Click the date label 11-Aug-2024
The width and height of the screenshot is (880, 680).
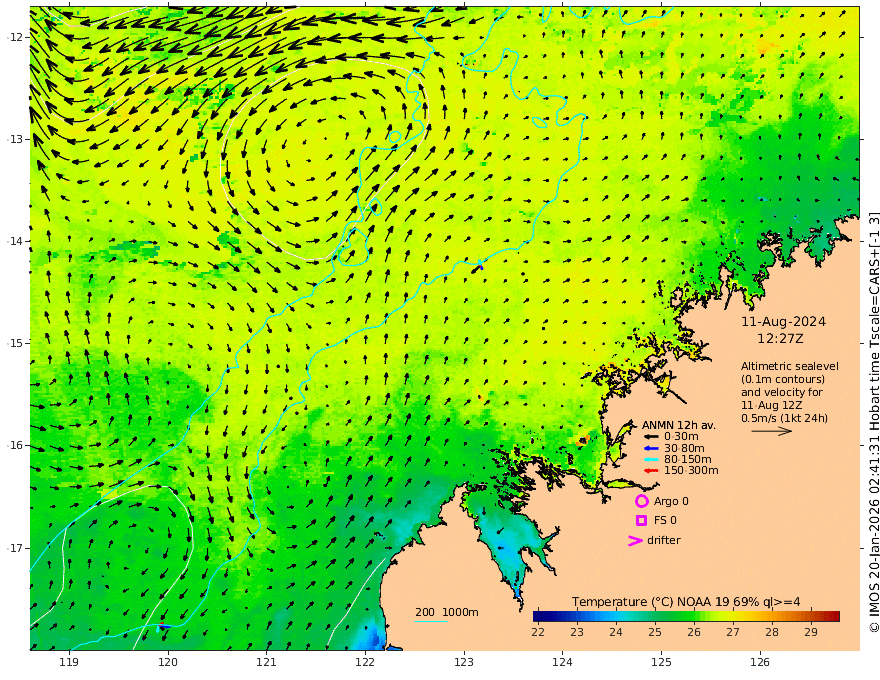pos(783,322)
